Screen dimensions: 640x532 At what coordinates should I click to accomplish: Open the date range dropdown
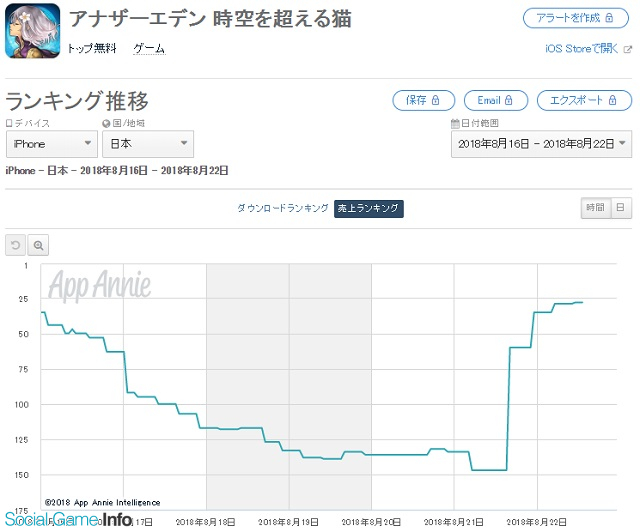(541, 144)
